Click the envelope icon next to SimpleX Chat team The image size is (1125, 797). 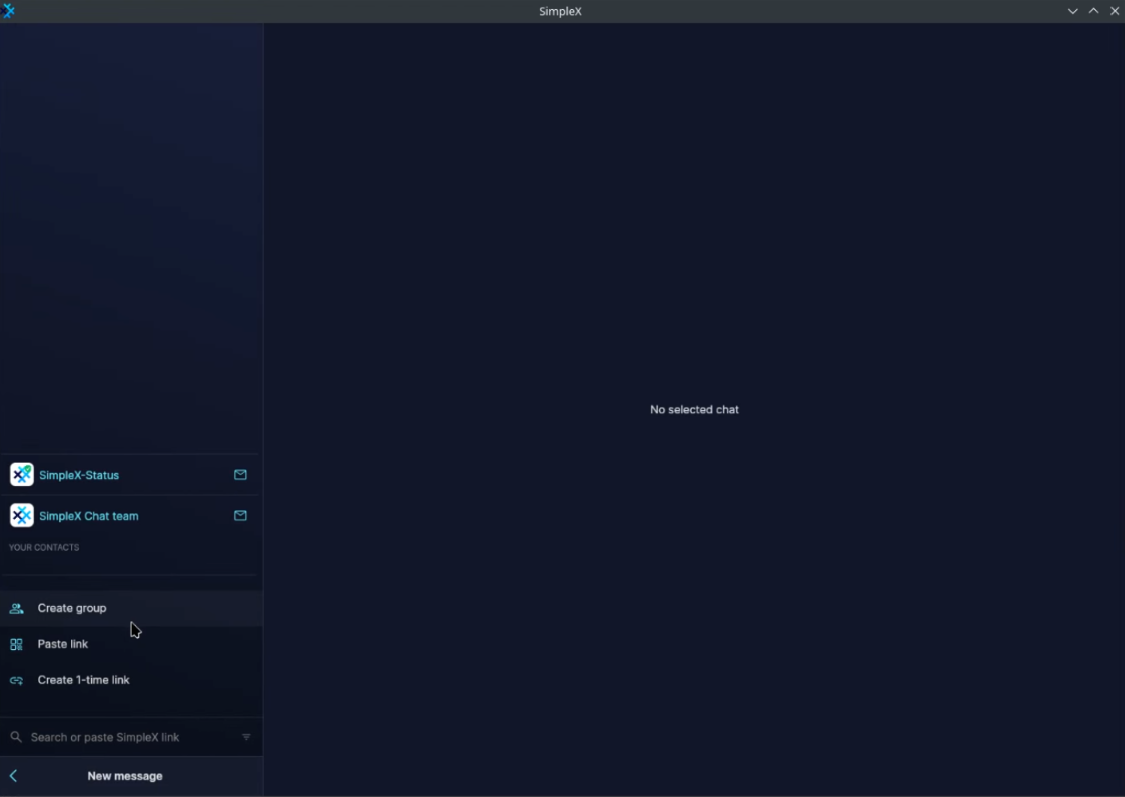point(240,516)
